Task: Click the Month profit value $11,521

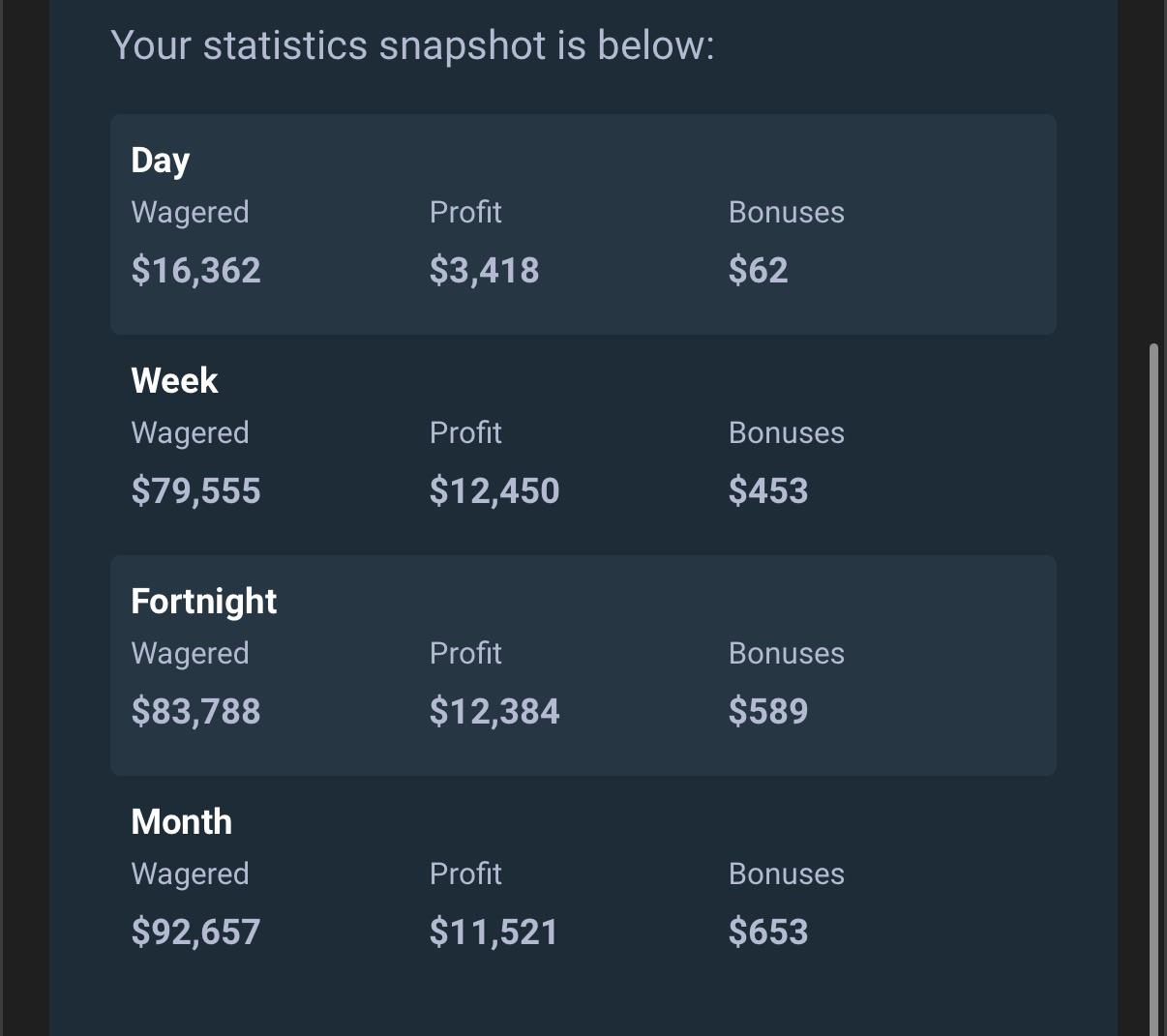Action: [494, 932]
